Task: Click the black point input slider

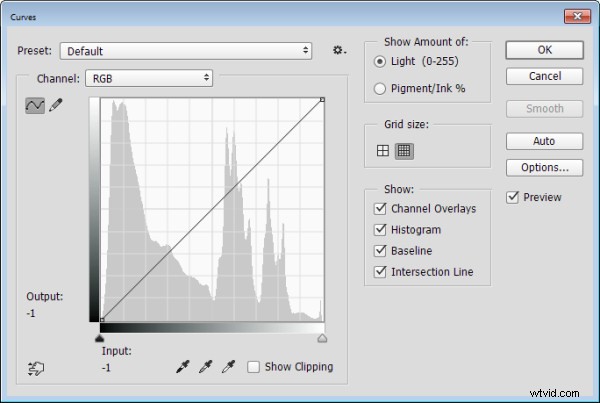Action: 99,338
